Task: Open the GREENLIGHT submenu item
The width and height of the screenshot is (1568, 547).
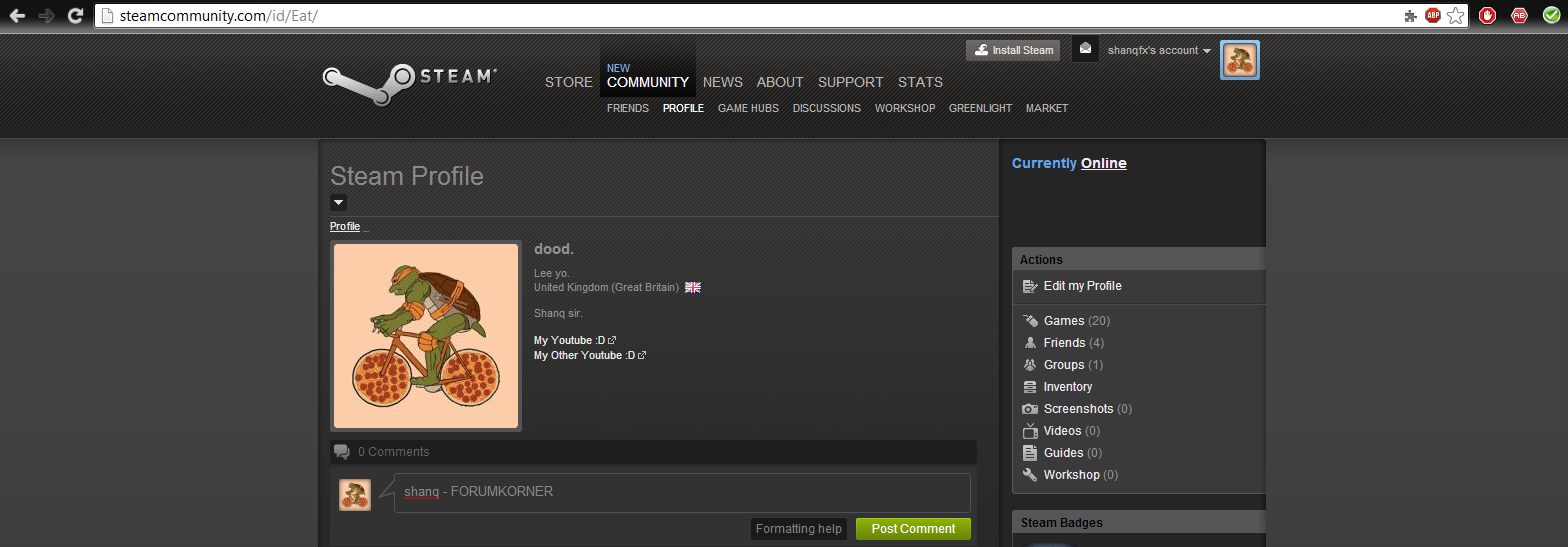Action: click(980, 108)
